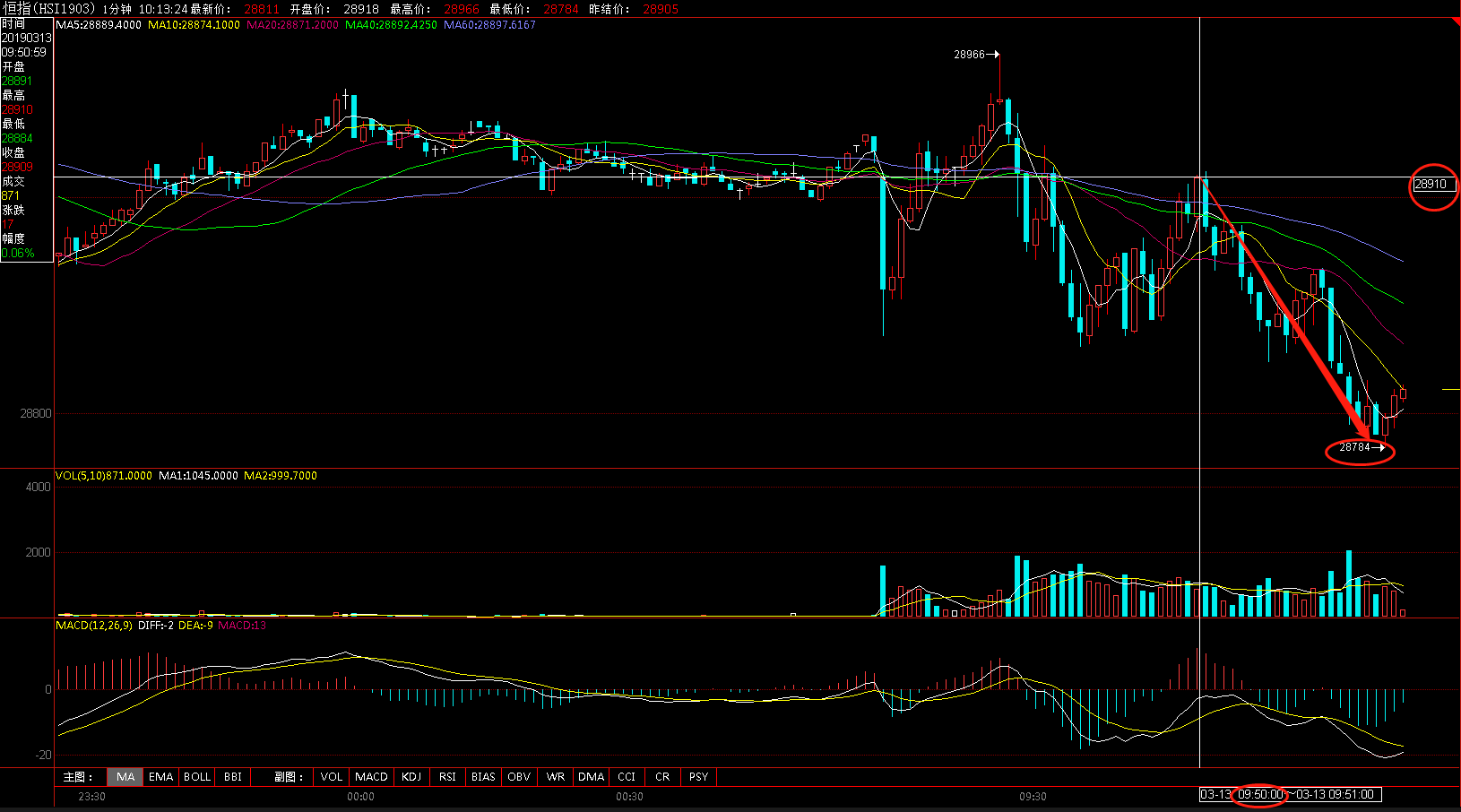Click the MACD(12,26,9) indicator label
This screenshot has height=812, width=1461.
[x=94, y=626]
